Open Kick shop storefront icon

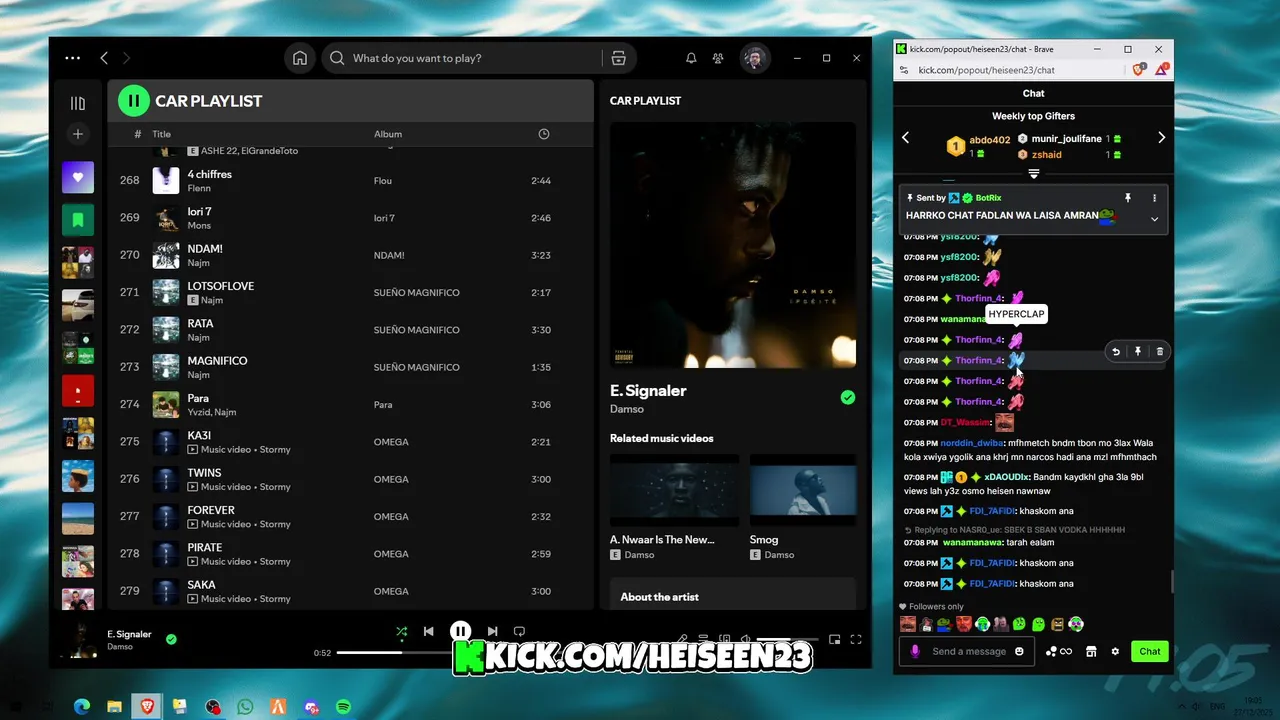1092,651
